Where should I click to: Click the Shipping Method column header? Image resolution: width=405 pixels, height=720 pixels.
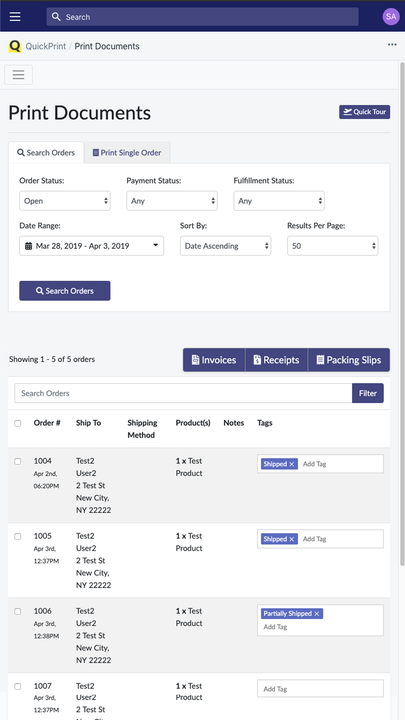pyautogui.click(x=142, y=429)
